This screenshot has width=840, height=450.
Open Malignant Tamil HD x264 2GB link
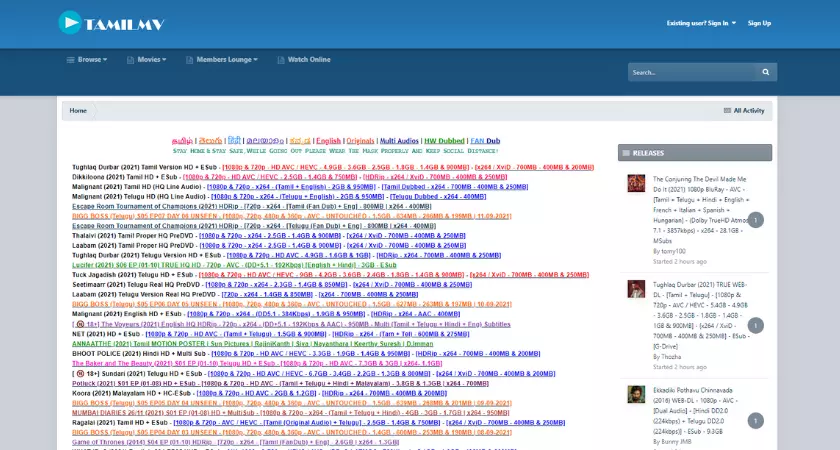click(291, 187)
